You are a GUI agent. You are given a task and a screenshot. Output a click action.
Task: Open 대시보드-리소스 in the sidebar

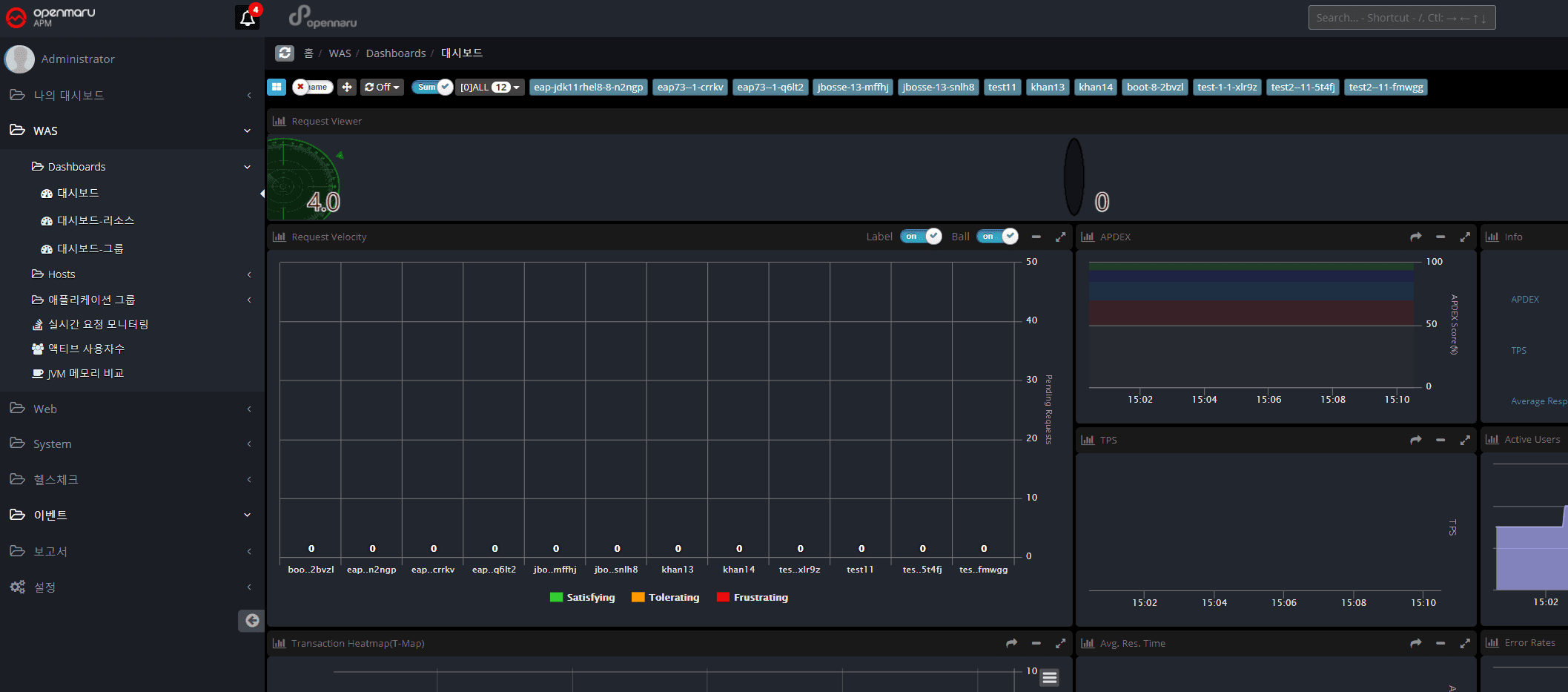click(96, 221)
